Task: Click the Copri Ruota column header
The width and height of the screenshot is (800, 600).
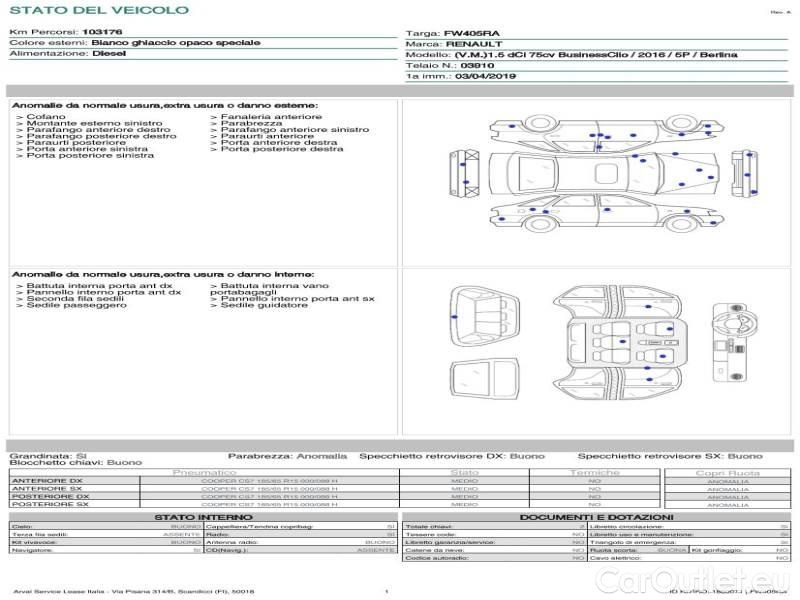Action: (x=728, y=473)
